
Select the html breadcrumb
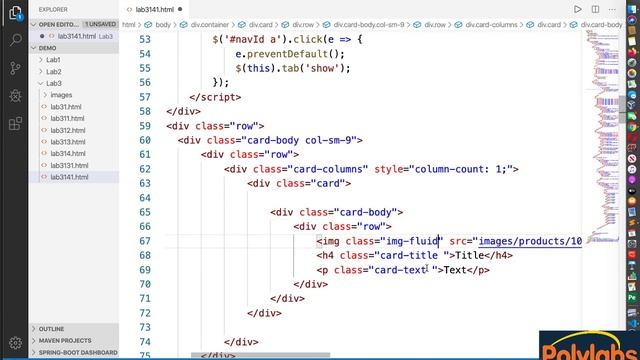129,25
